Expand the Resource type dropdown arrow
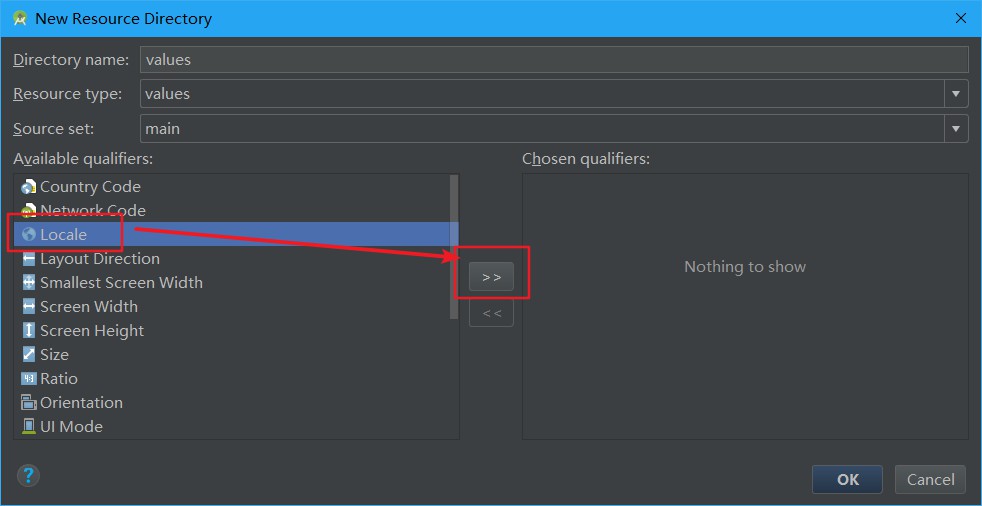This screenshot has height=506, width=982. point(956,94)
